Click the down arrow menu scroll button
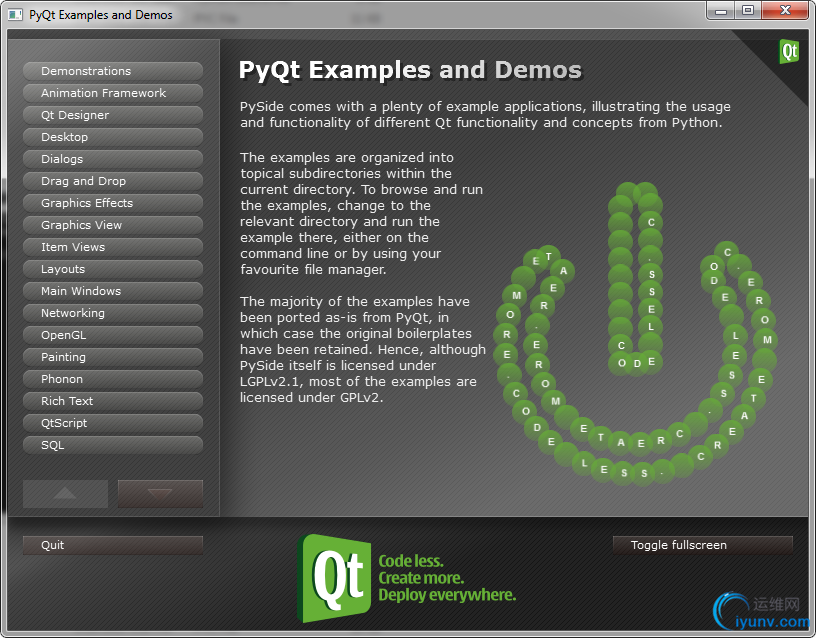The height and width of the screenshot is (638, 816). pos(160,493)
